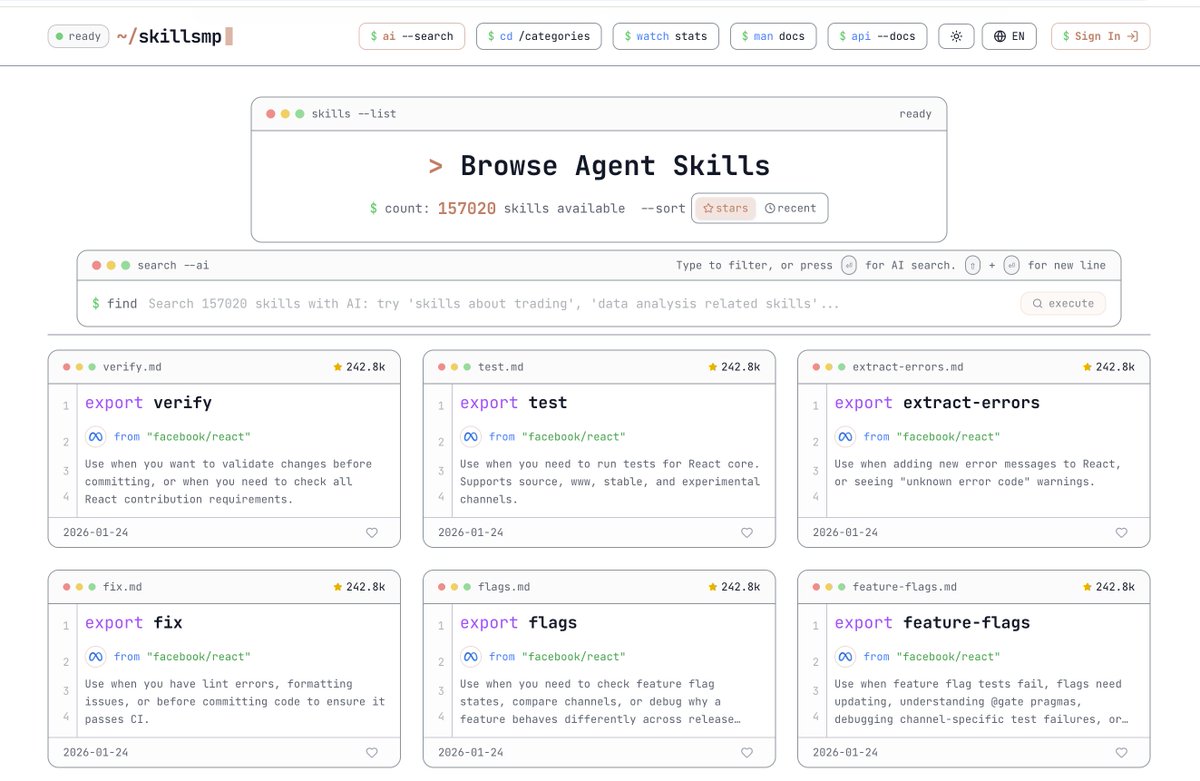This screenshot has width=1200, height=781.
Task: Favorite the fix skill with heart icon
Action: [372, 753]
